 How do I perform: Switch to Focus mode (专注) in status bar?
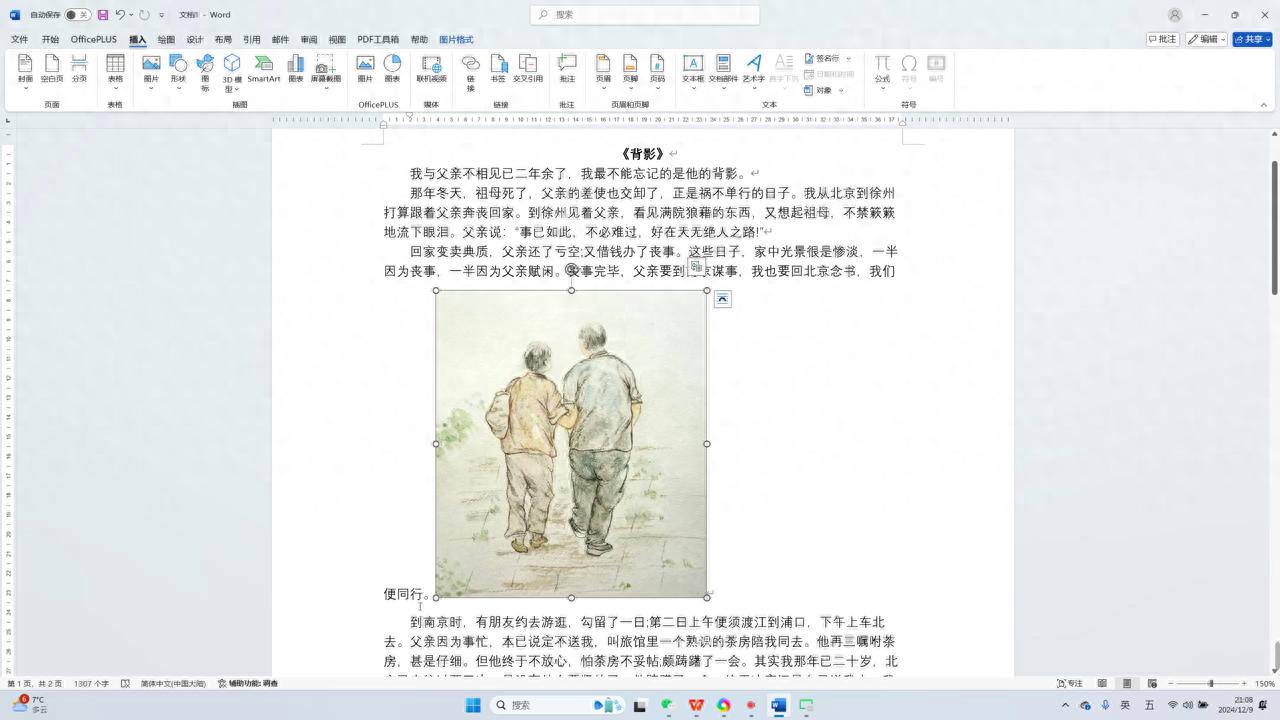coord(1070,683)
